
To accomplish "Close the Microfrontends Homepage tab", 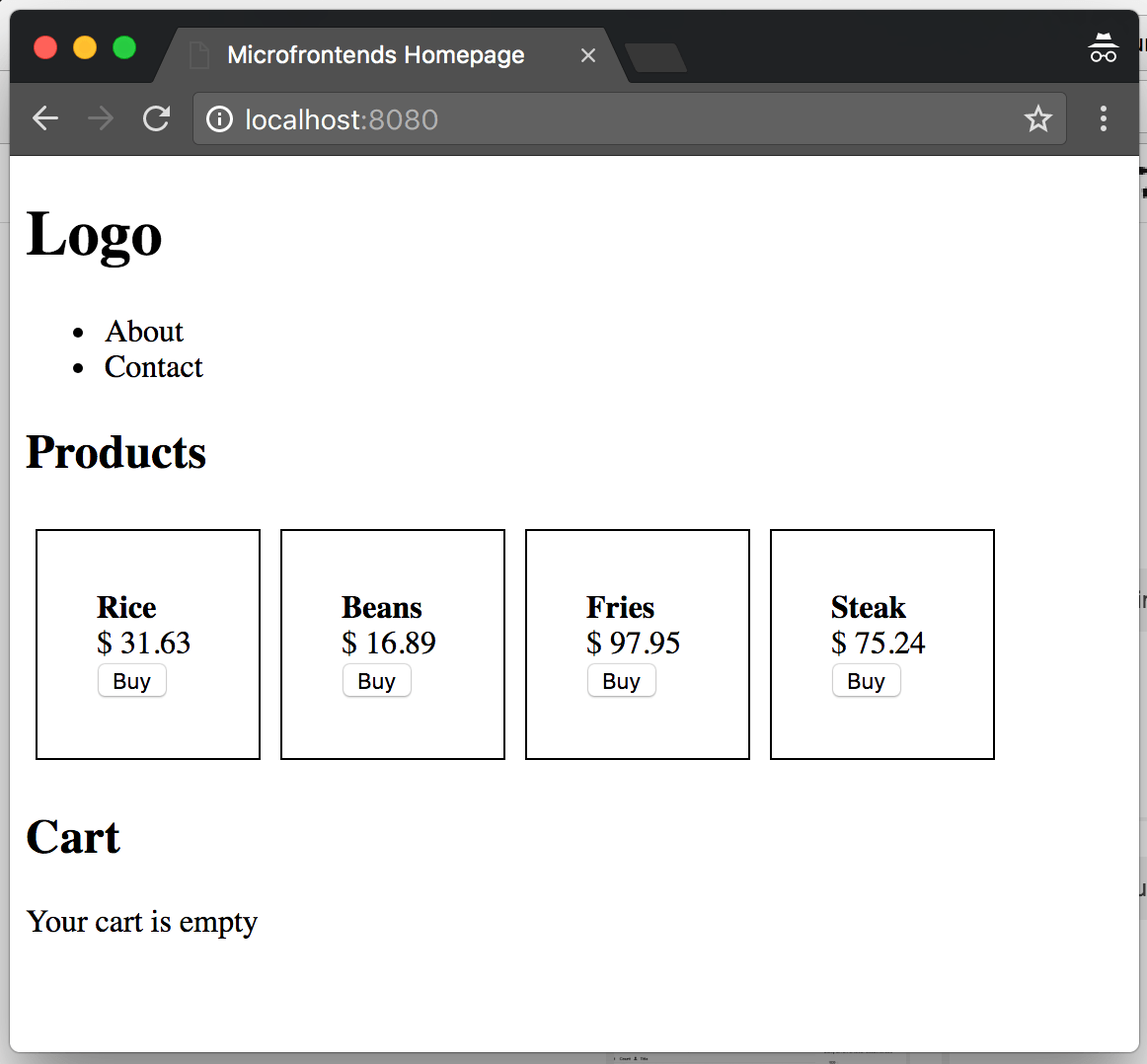I will click(588, 55).
